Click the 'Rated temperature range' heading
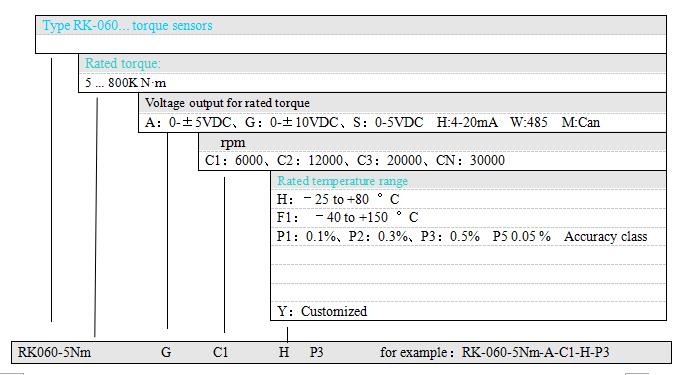The image size is (690, 375). click(342, 181)
